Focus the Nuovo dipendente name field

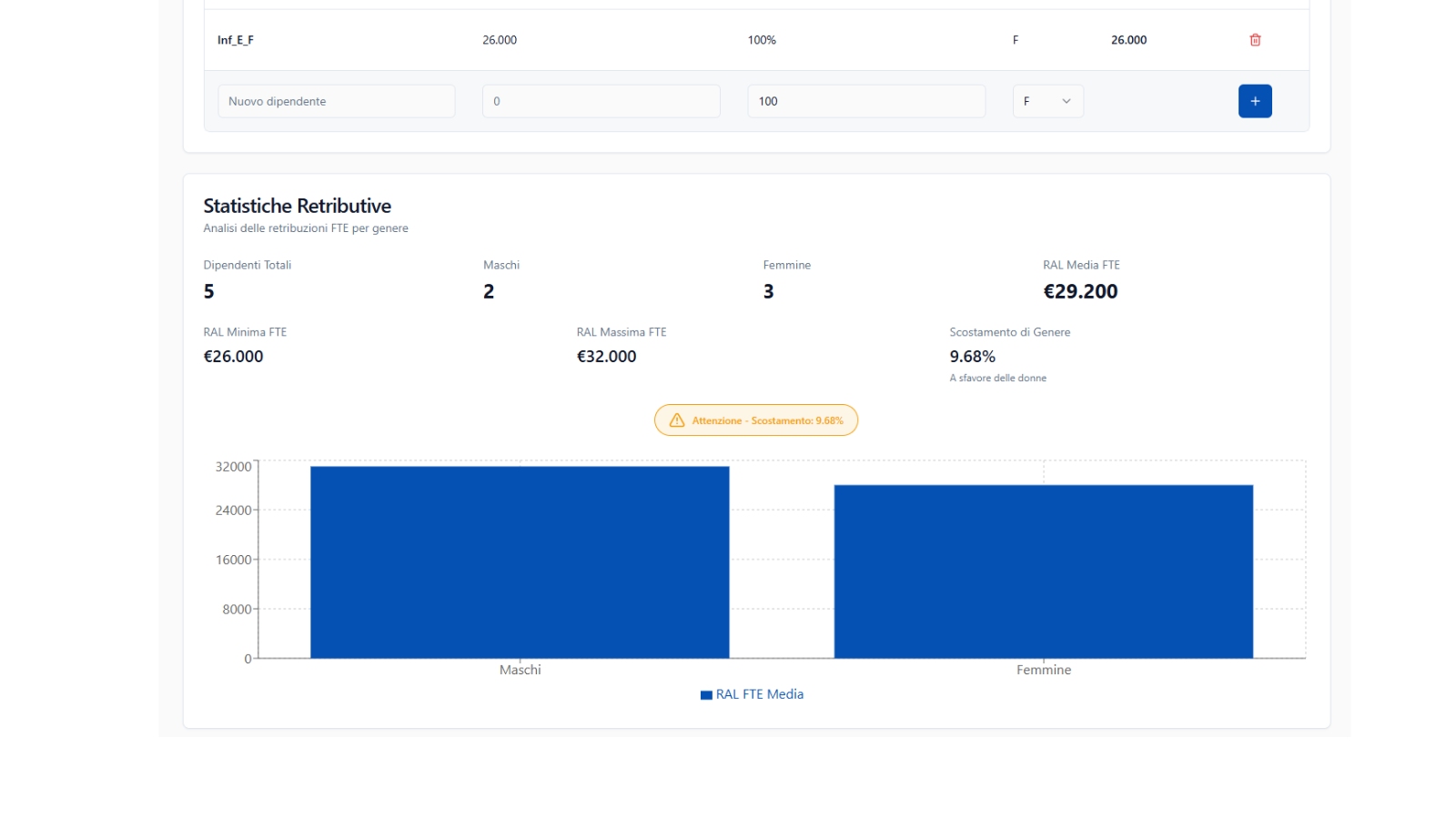pos(336,101)
